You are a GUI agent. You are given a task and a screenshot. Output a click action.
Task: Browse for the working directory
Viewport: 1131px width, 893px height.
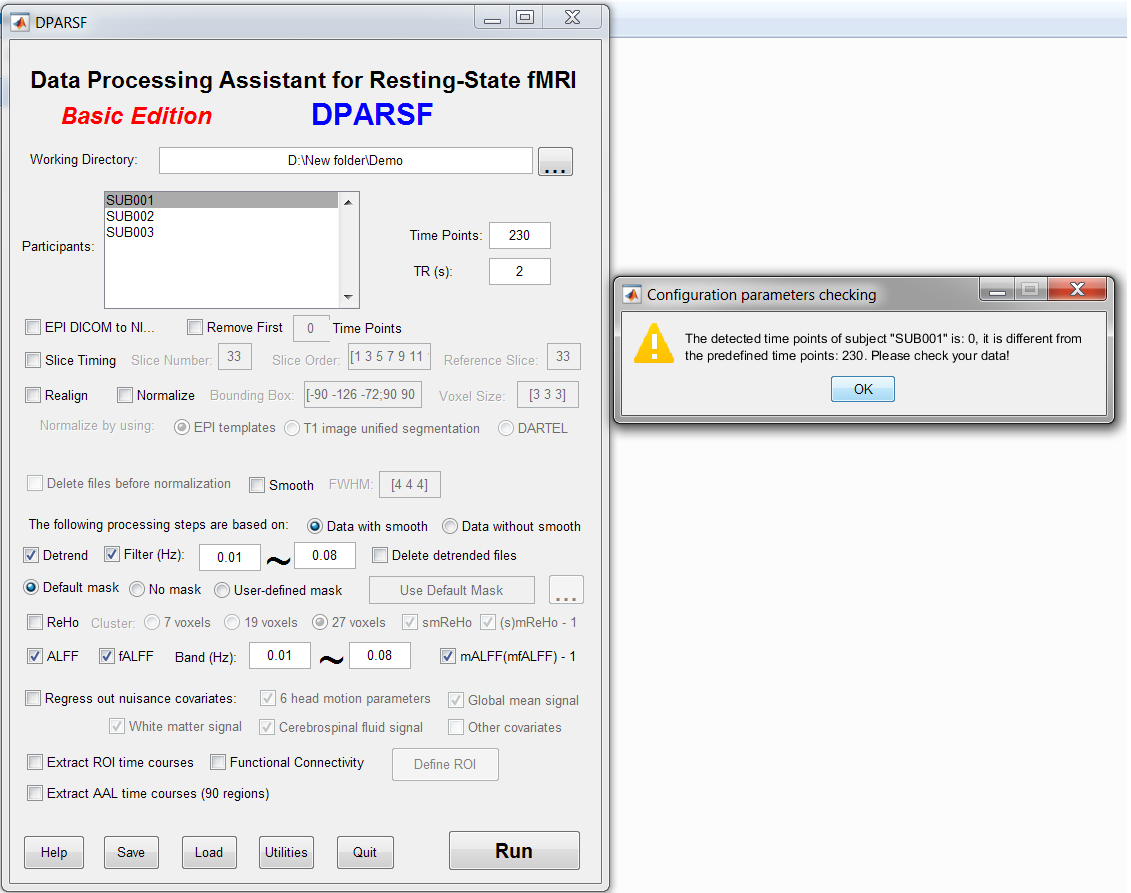555,161
